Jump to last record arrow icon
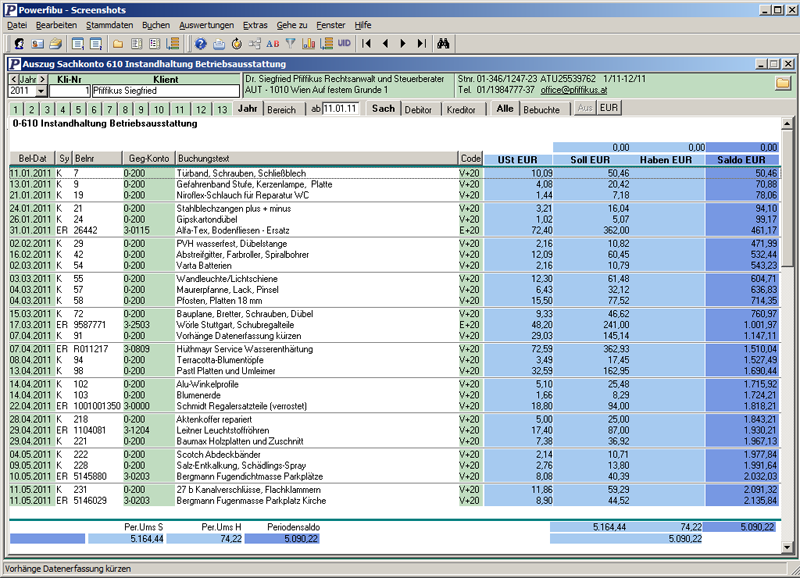The height and width of the screenshot is (578, 800). point(420,44)
